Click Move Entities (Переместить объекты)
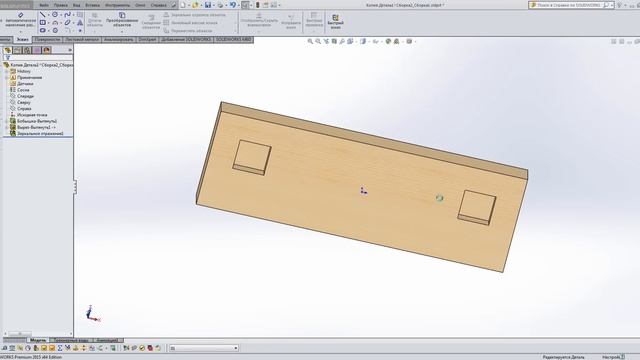 point(188,31)
